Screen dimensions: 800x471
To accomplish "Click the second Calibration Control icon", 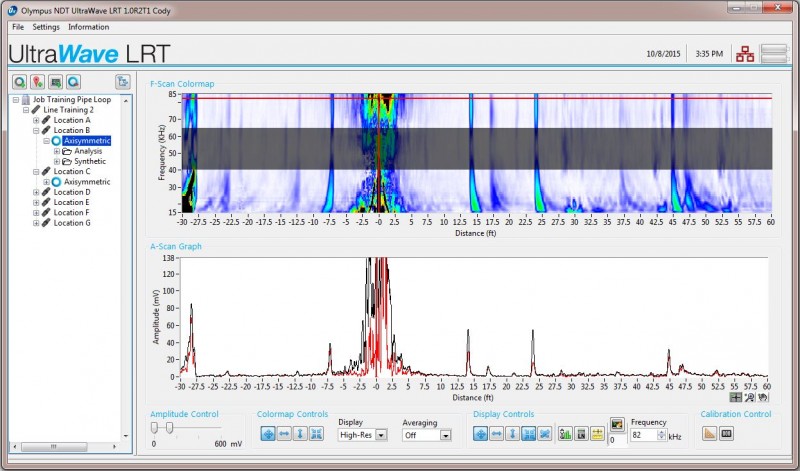I will [x=727, y=433].
